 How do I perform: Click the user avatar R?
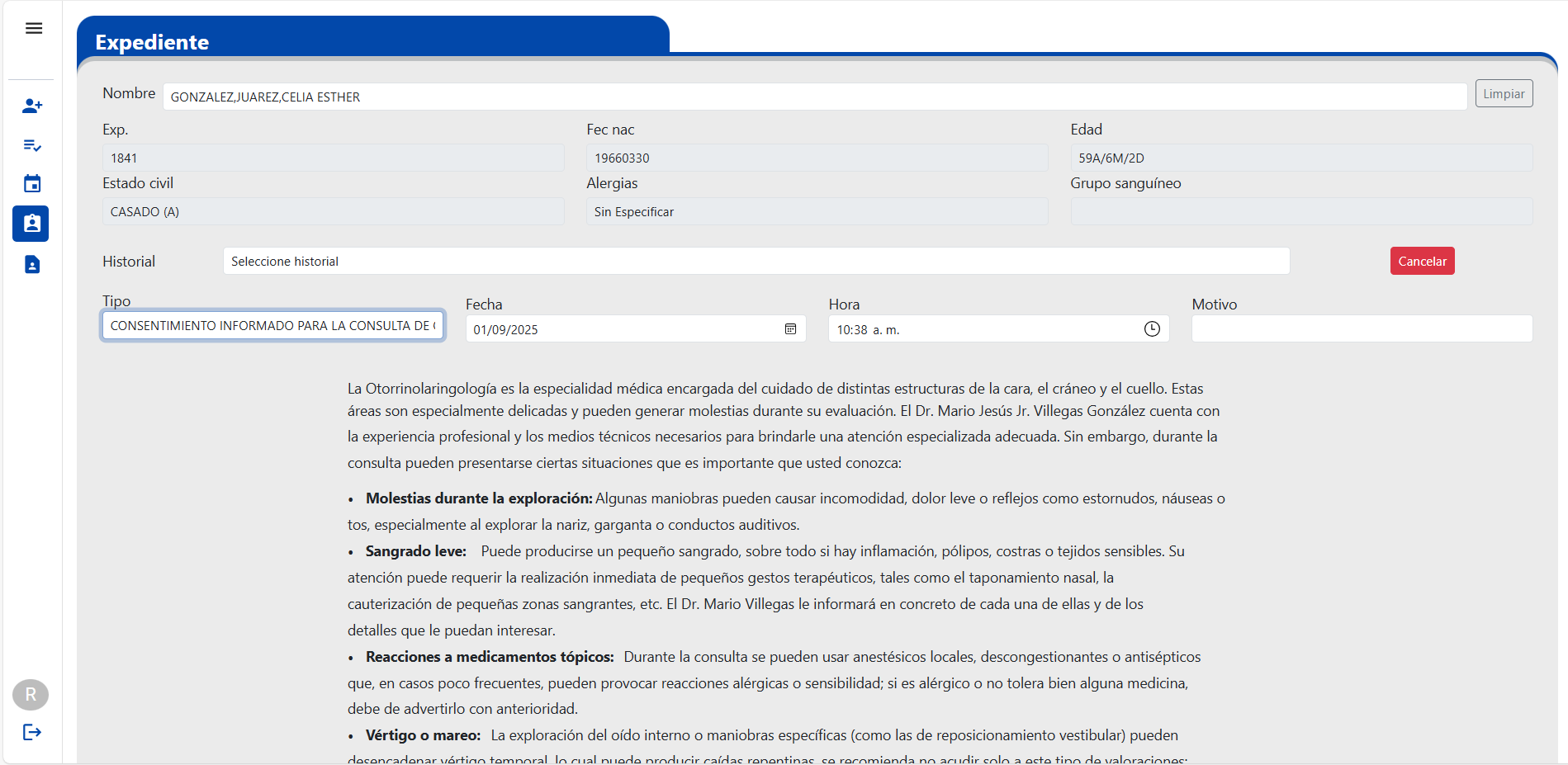point(31,695)
